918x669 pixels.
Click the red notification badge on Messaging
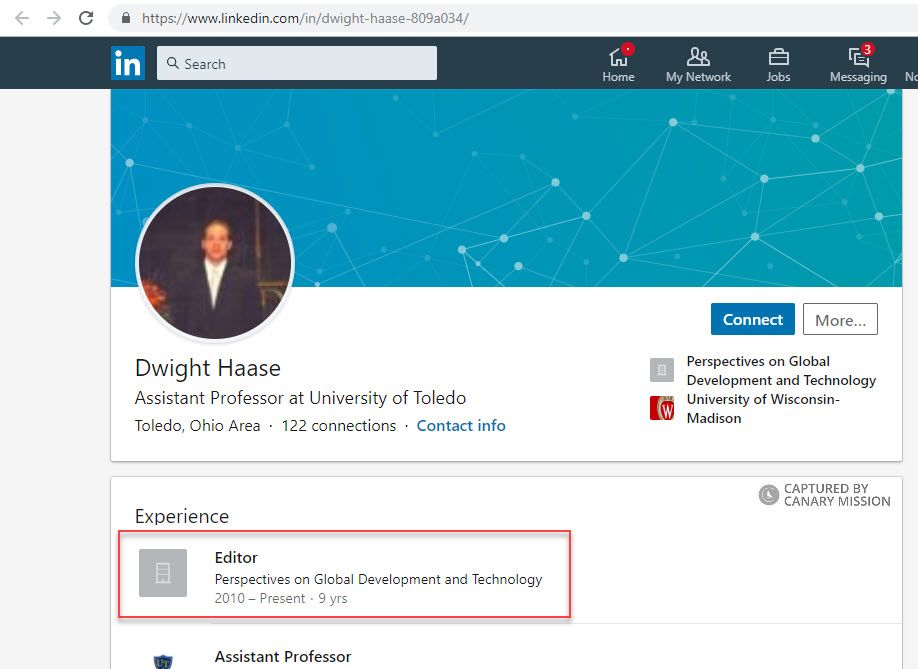point(866,49)
